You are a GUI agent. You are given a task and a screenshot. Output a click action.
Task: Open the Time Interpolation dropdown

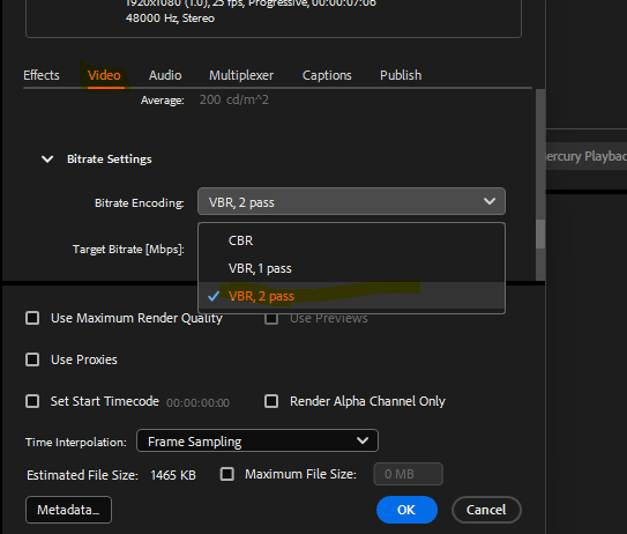pos(258,441)
